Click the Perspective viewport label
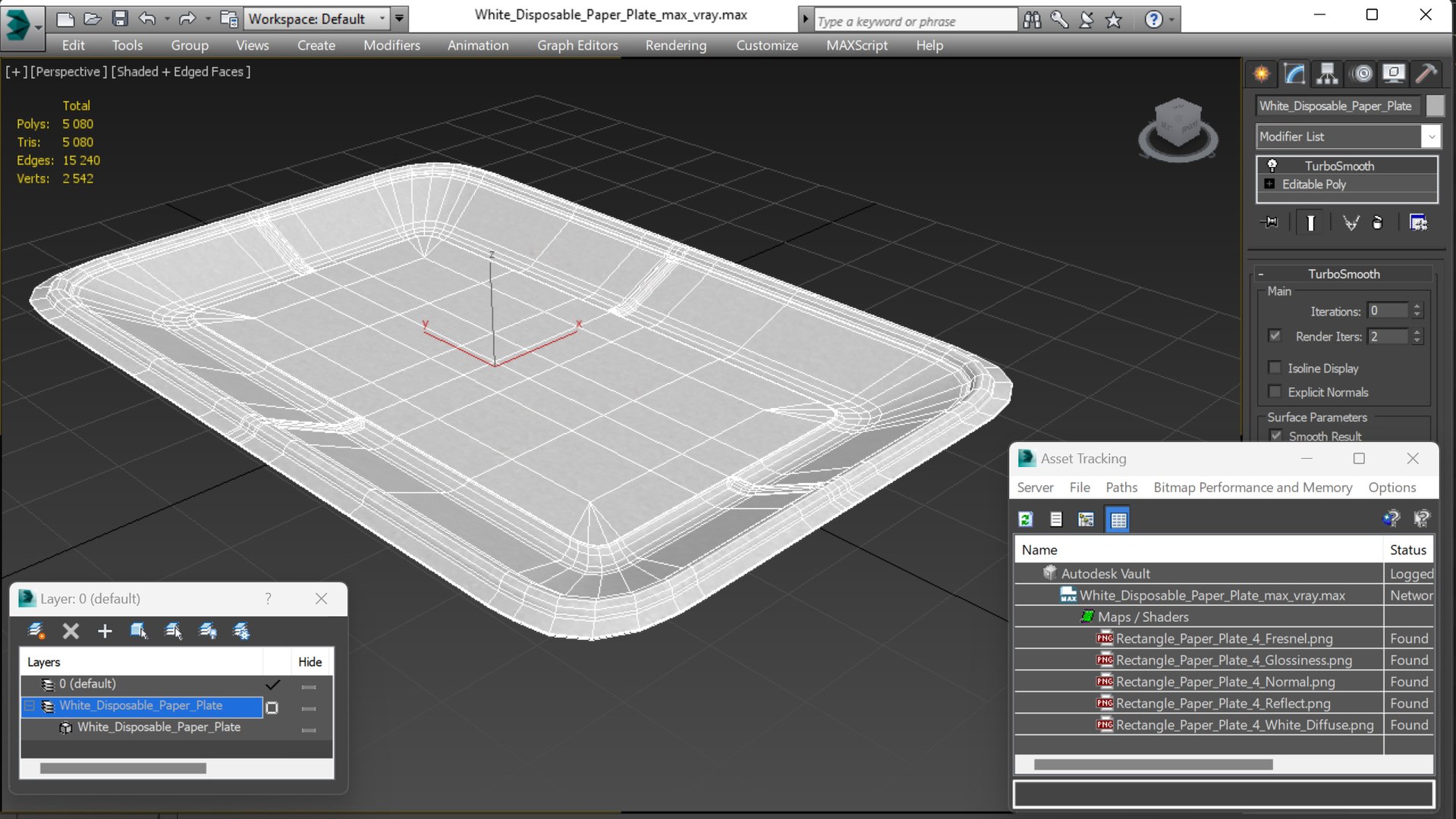Image resolution: width=1456 pixels, height=819 pixels. pyautogui.click(x=68, y=71)
